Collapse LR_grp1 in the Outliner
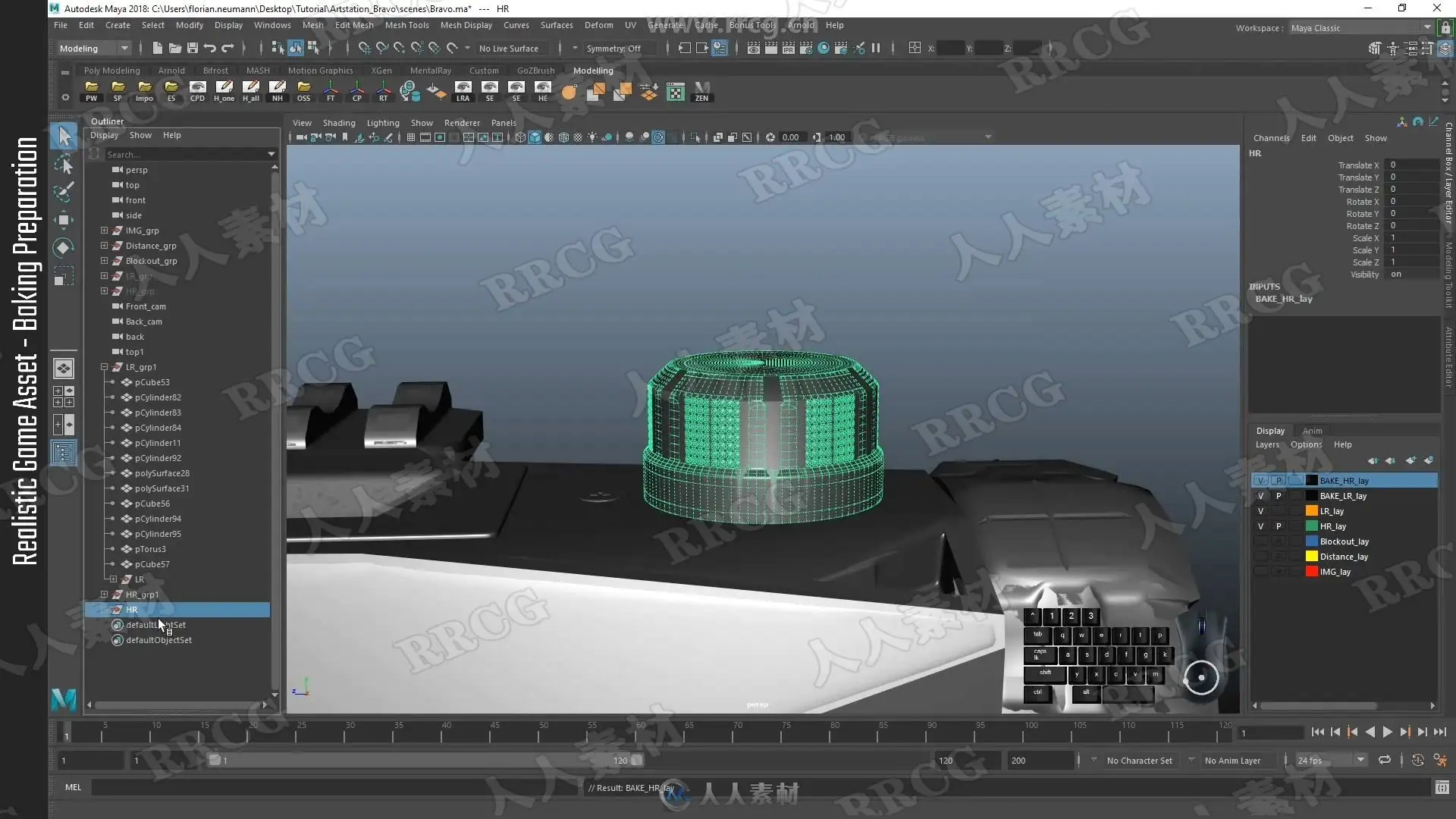Screen dimensions: 1456x819 point(104,367)
